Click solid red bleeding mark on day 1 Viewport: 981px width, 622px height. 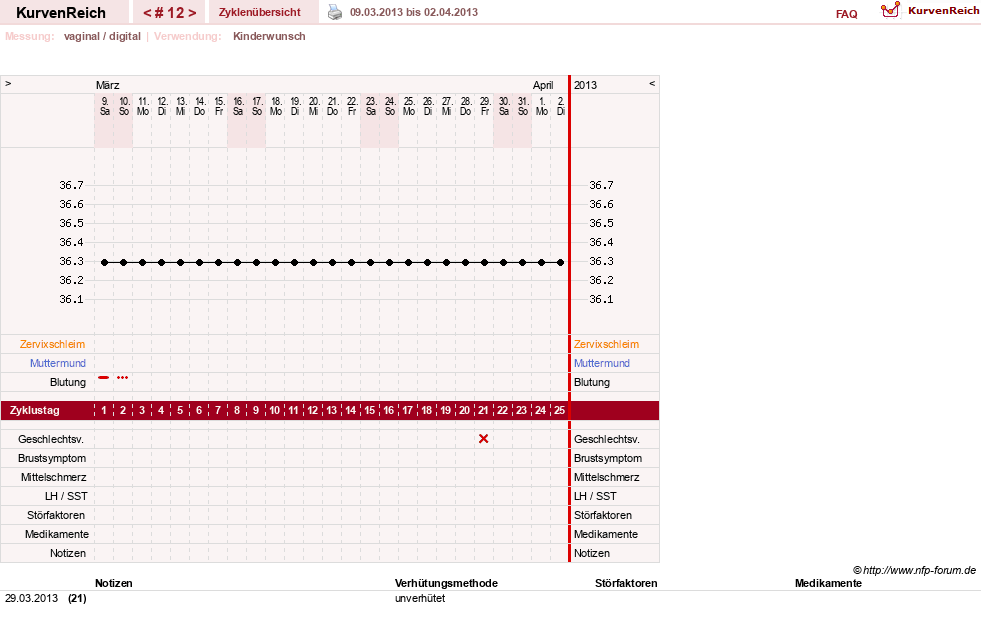(104, 377)
